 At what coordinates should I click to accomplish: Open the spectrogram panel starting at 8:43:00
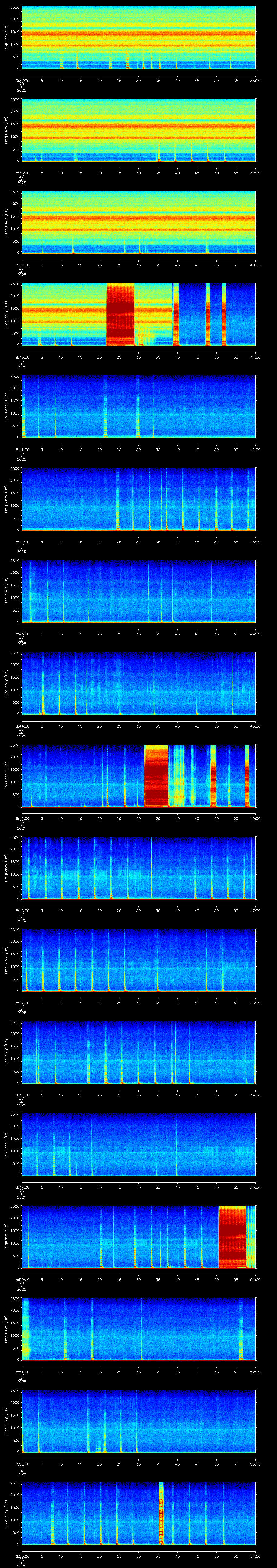(x=139, y=591)
